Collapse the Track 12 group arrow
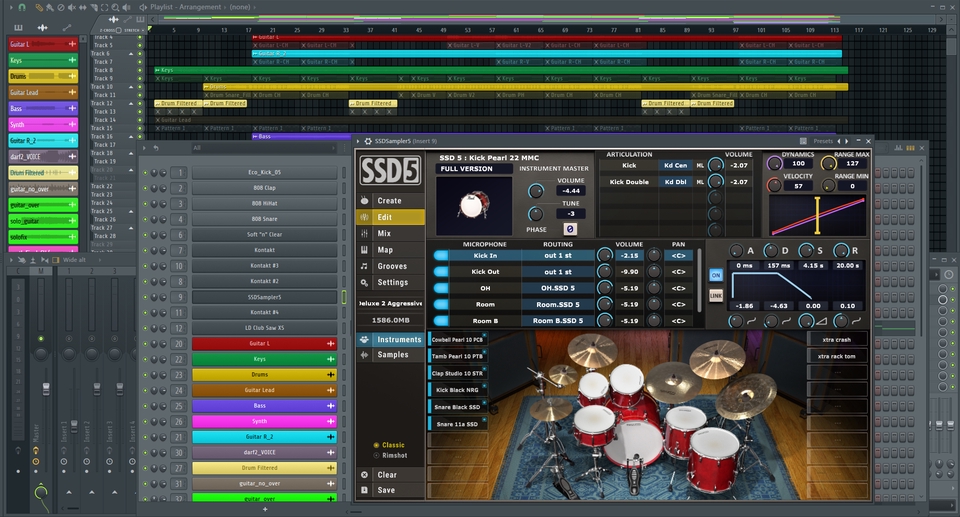The width and height of the screenshot is (960, 517). pyautogui.click(x=131, y=104)
